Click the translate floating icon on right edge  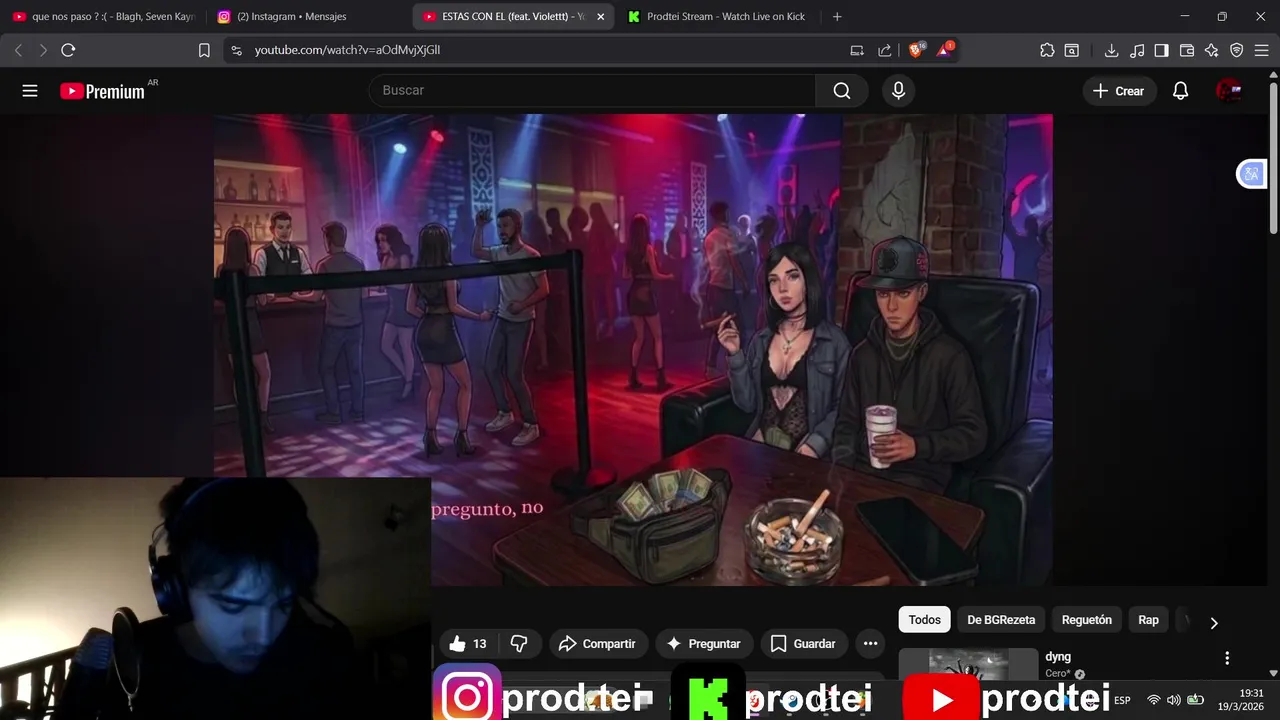coord(1251,174)
